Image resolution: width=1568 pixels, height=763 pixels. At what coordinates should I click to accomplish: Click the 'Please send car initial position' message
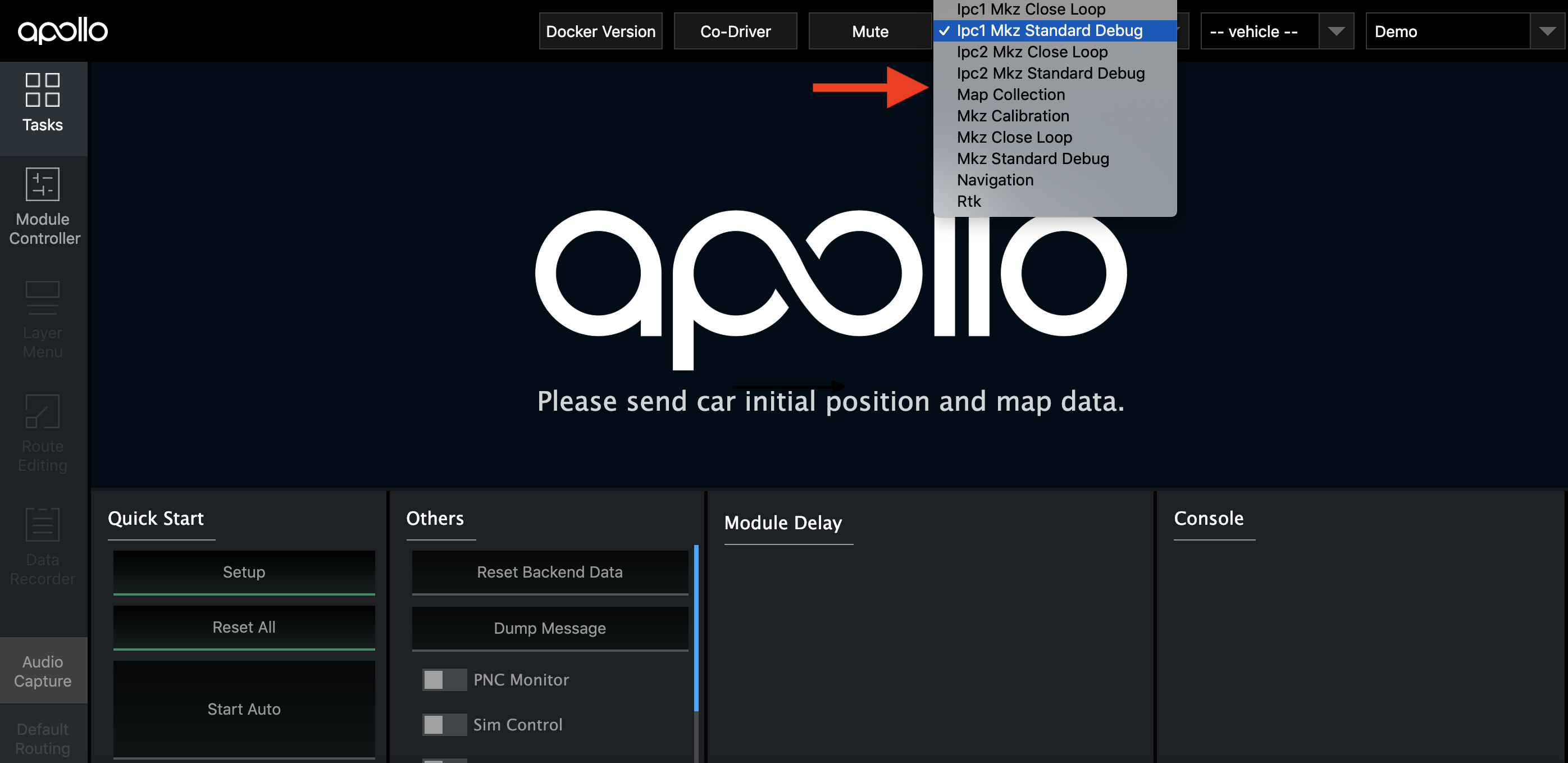click(831, 401)
